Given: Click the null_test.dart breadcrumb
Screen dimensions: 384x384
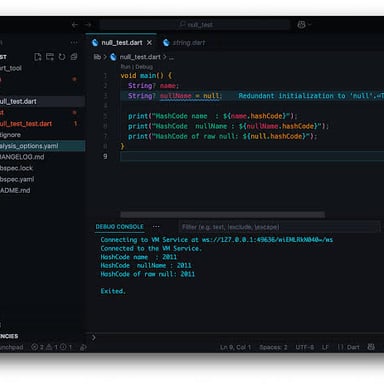Looking at the screenshot, I should (140, 57).
